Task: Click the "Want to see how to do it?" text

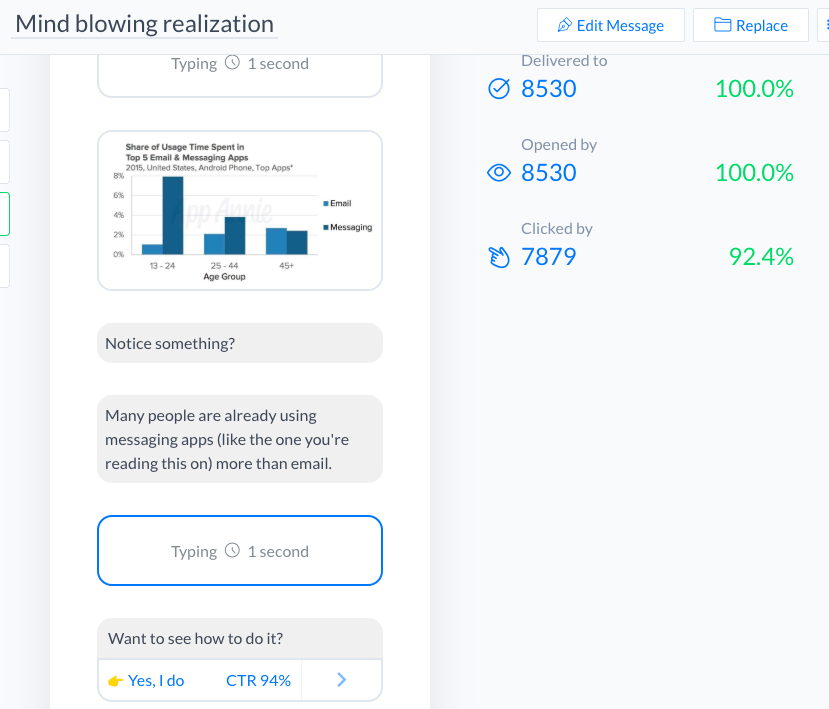Action: [x=202, y=638]
